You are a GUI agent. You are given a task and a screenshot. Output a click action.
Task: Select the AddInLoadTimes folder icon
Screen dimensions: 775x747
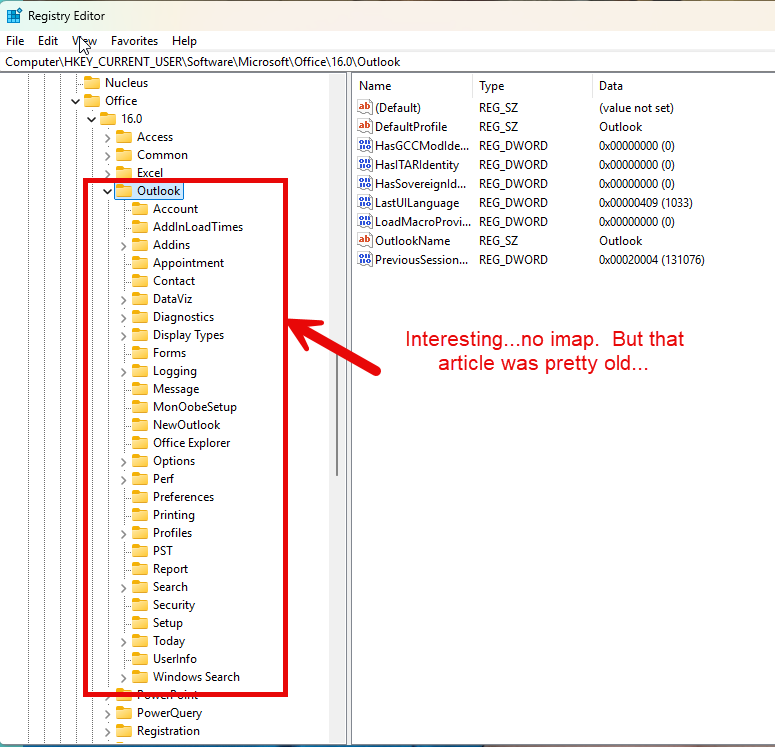pyautogui.click(x=140, y=227)
